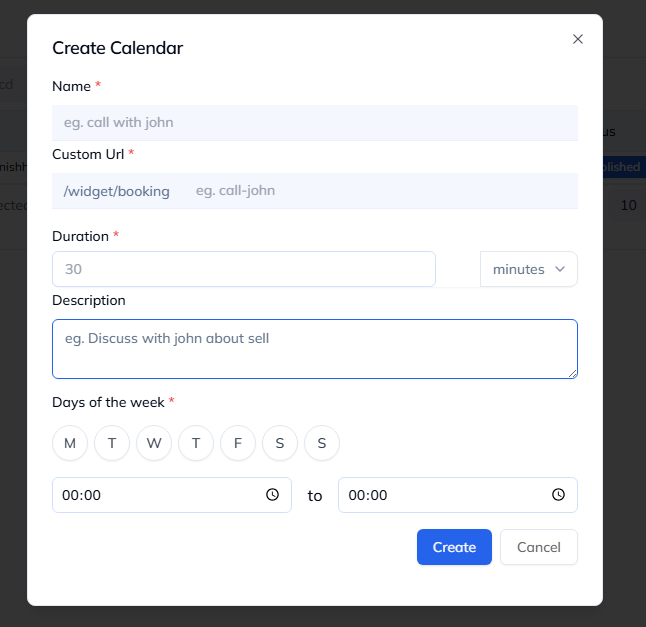Expand the minutes duration unit dropdown
This screenshot has height=627, width=646.
[529, 269]
